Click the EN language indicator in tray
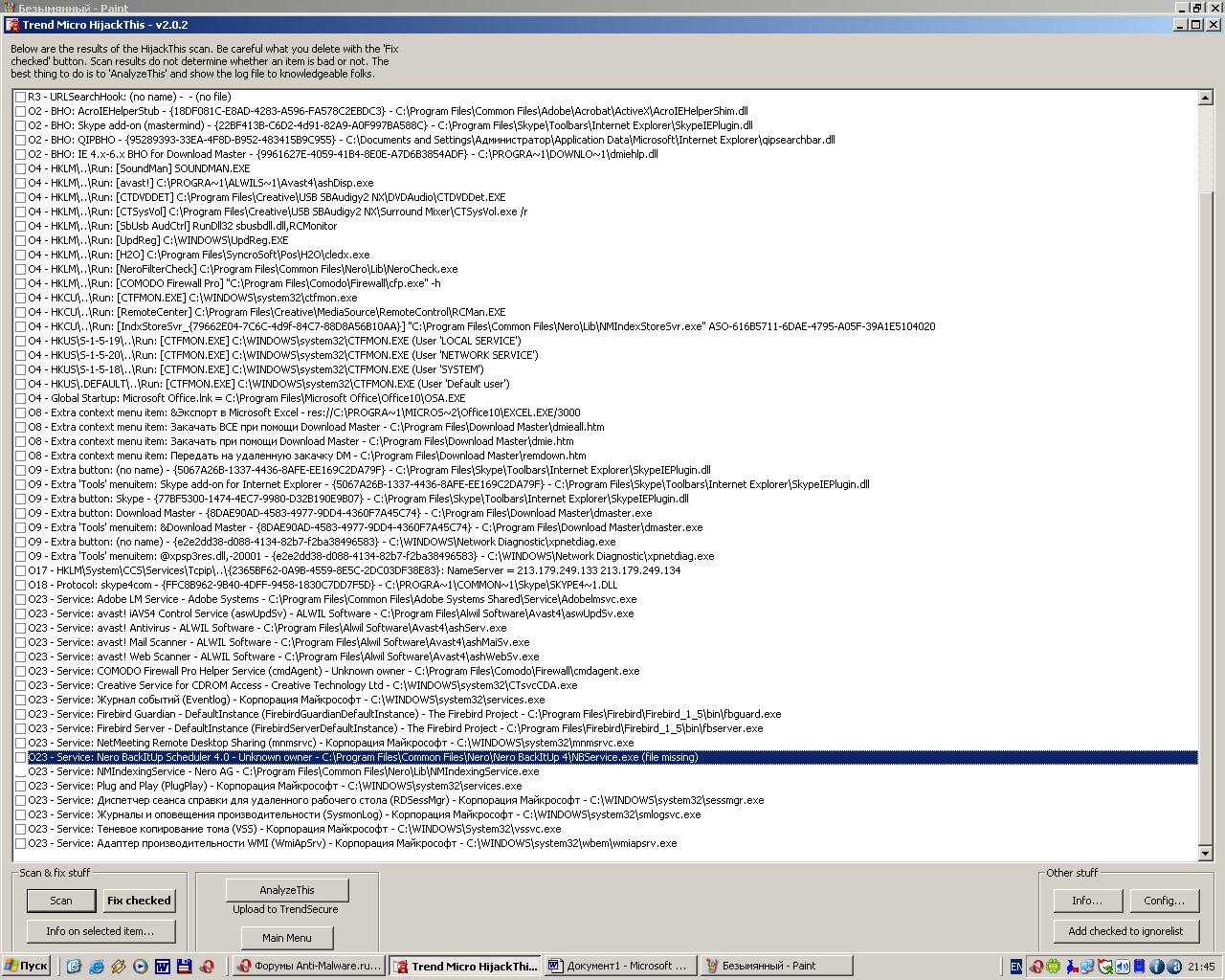Image resolution: width=1225 pixels, height=980 pixels. pyautogui.click(x=1016, y=967)
